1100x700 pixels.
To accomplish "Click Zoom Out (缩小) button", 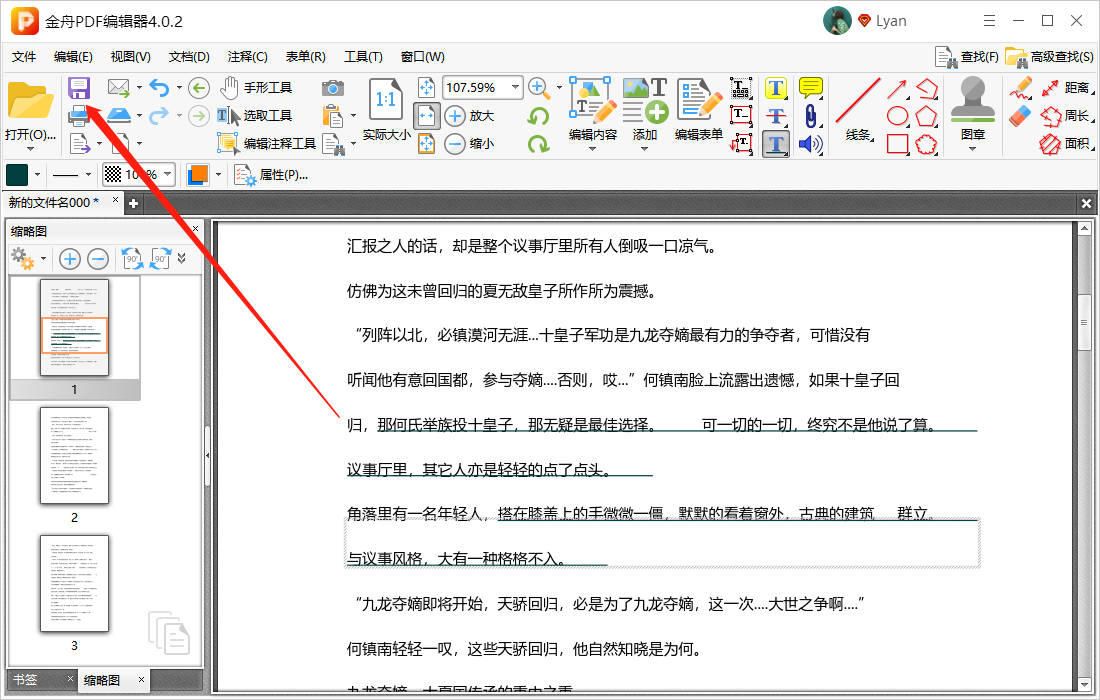I will coord(470,144).
